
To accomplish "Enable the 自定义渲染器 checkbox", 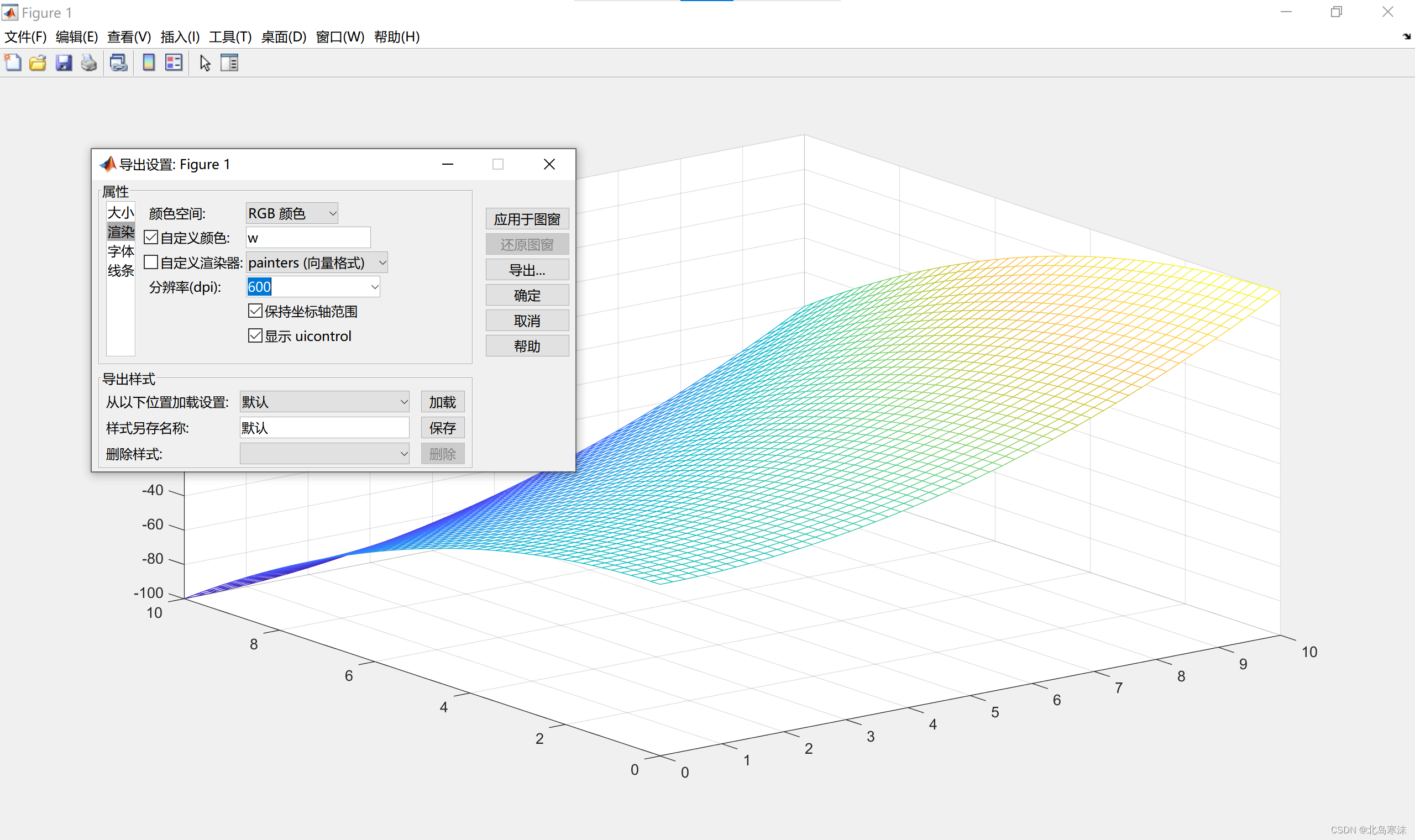I will pyautogui.click(x=151, y=262).
